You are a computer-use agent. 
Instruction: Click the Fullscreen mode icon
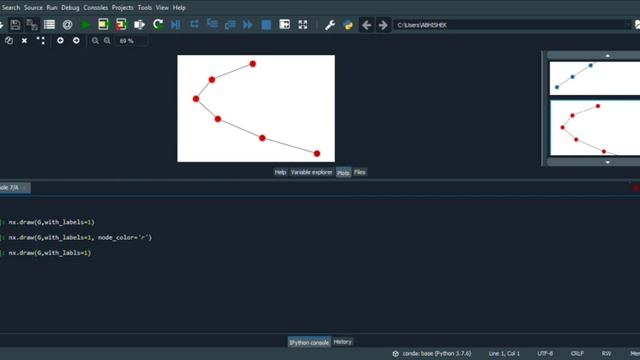tap(302, 24)
